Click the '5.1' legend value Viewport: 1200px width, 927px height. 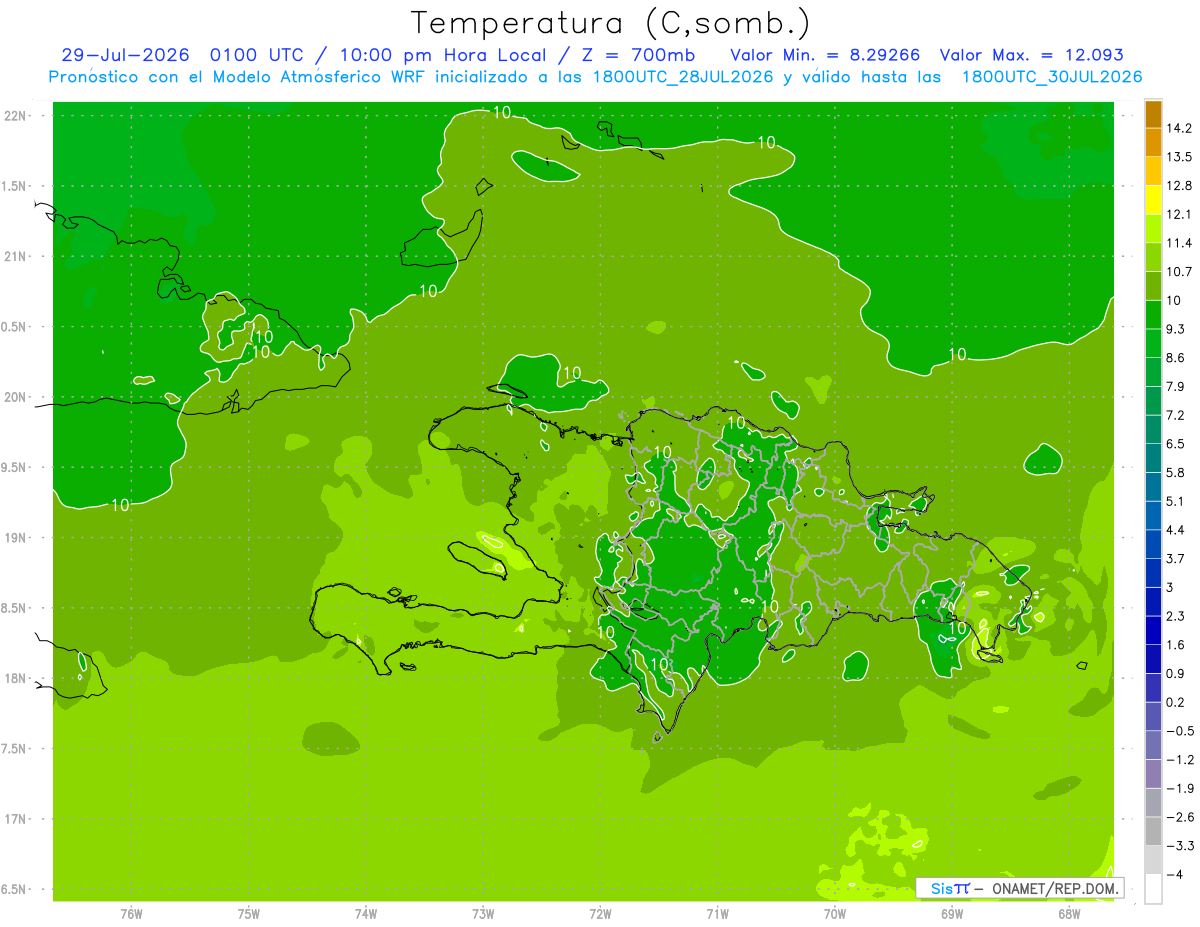(x=1176, y=501)
